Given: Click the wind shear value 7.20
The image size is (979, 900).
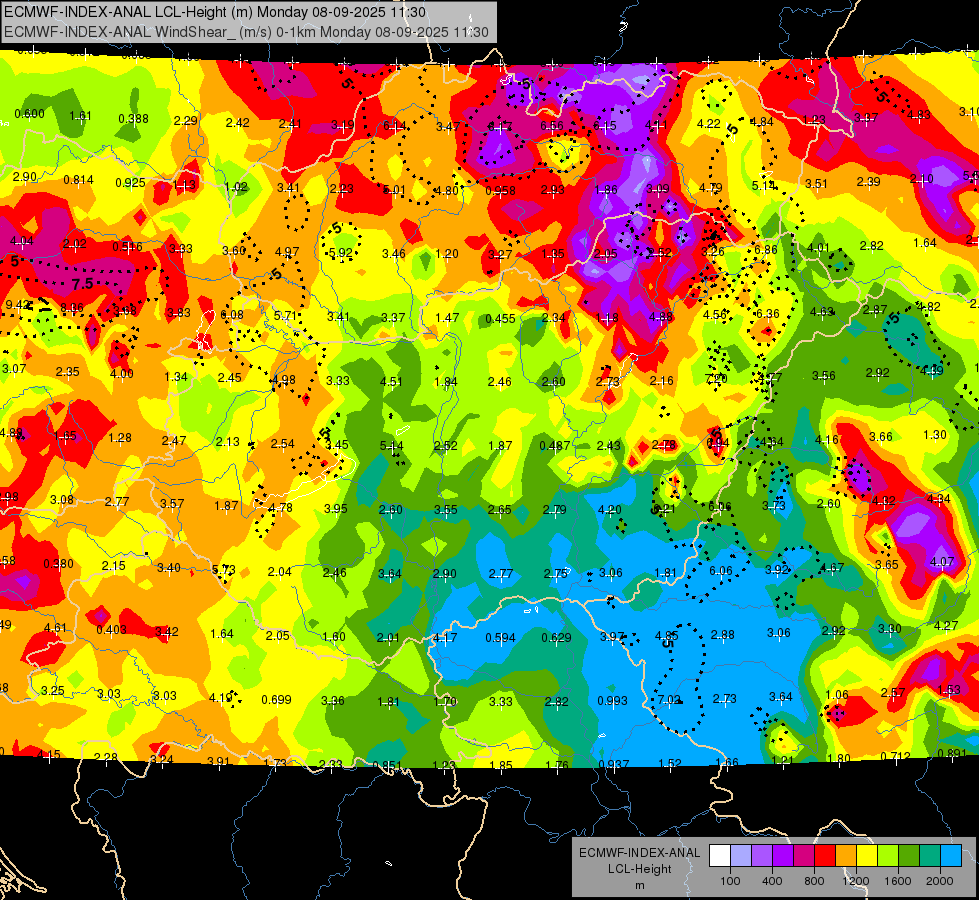Looking at the screenshot, I should coord(716,378).
